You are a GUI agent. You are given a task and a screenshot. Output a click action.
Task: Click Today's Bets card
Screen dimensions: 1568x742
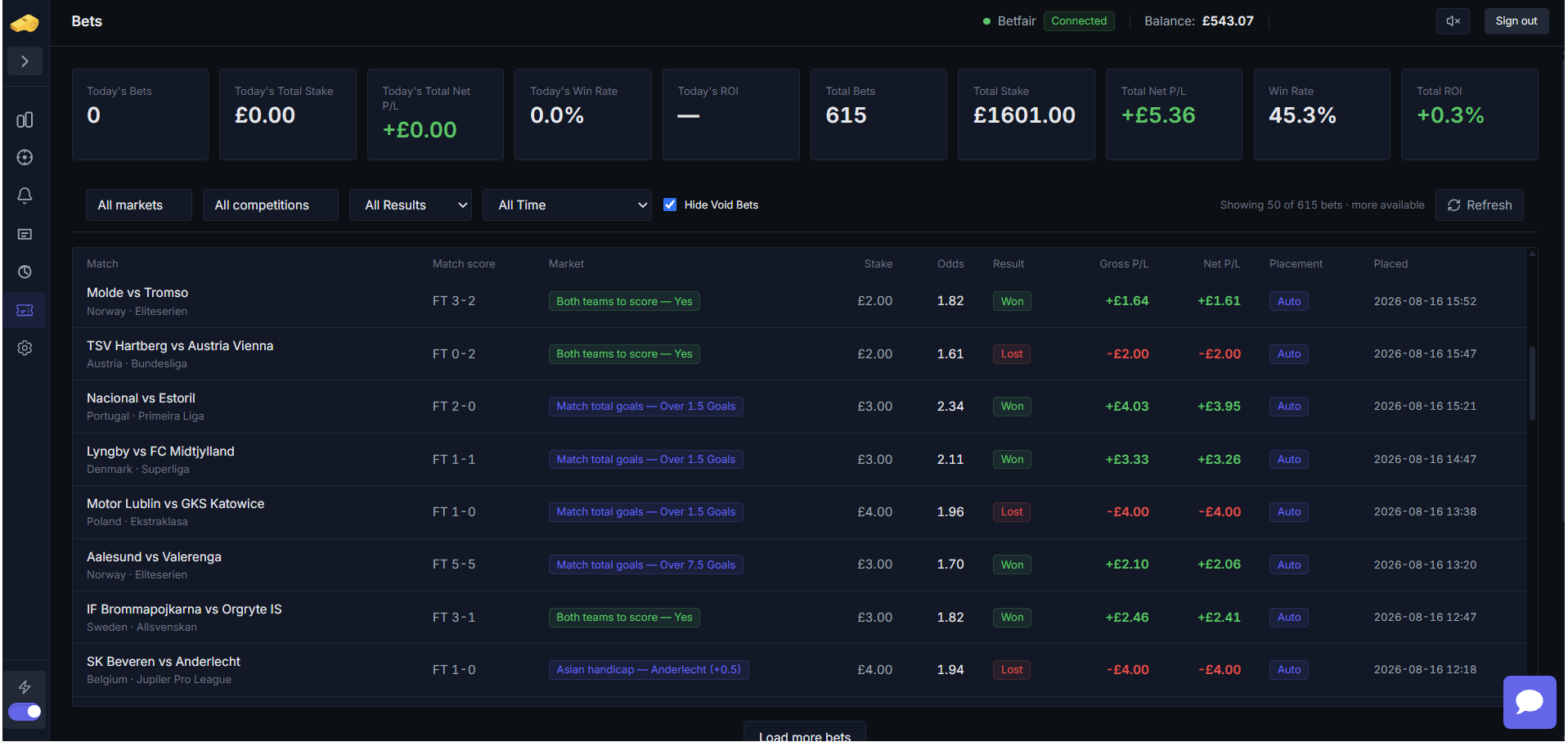(140, 115)
